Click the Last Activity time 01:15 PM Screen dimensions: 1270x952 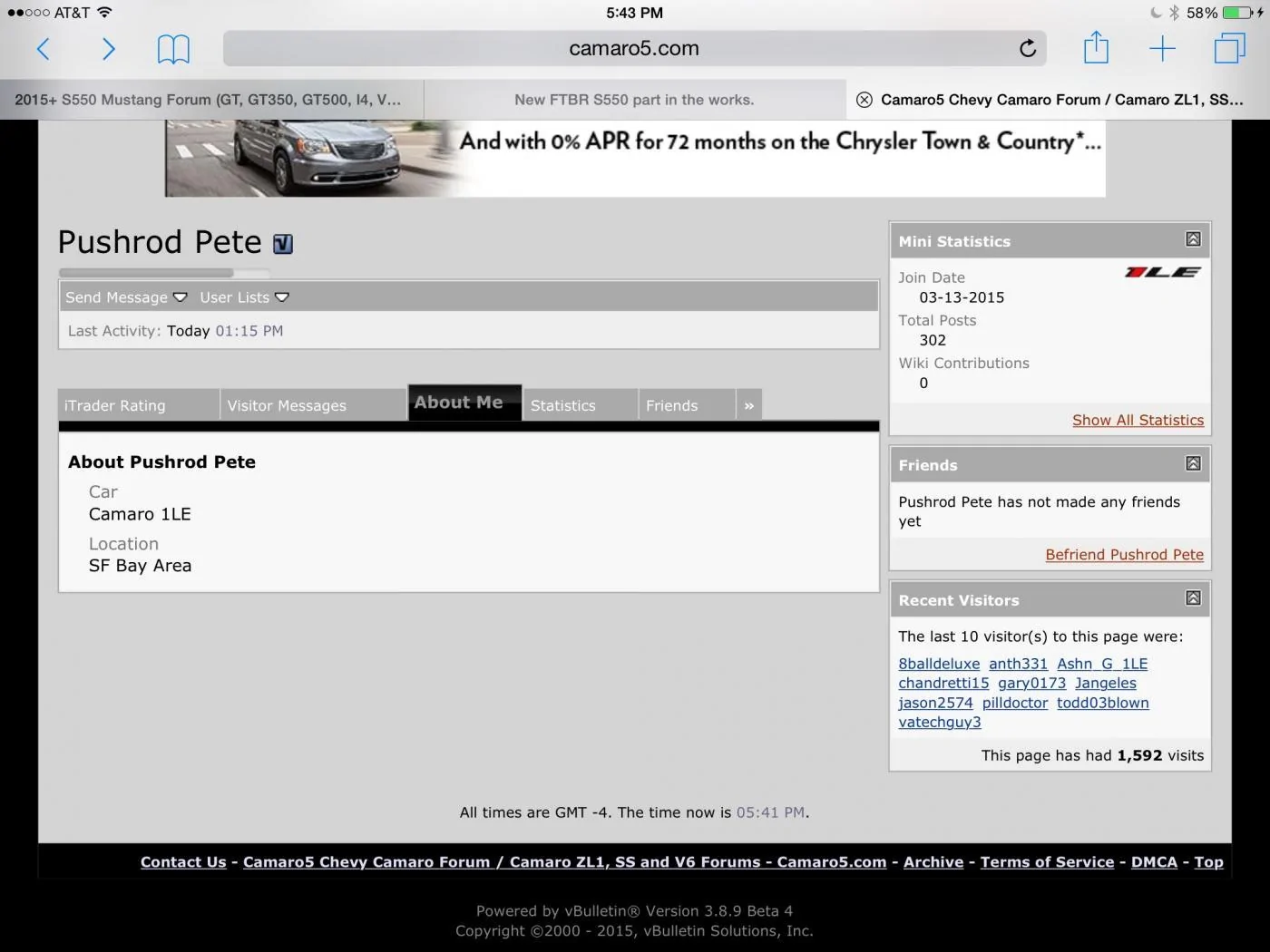pyautogui.click(x=249, y=331)
